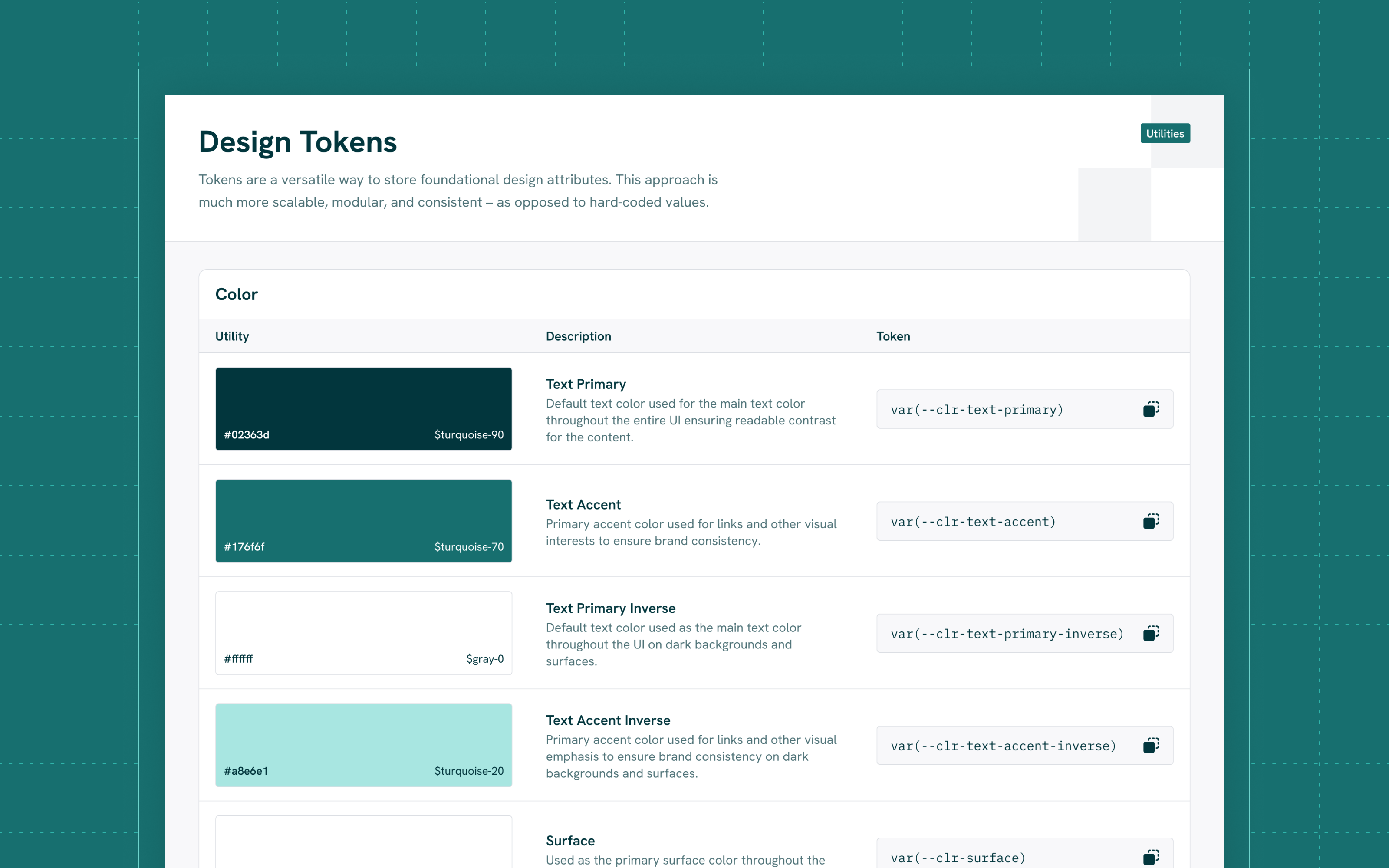Click the Description column header
Screen dimensions: 1389x868
click(578, 336)
